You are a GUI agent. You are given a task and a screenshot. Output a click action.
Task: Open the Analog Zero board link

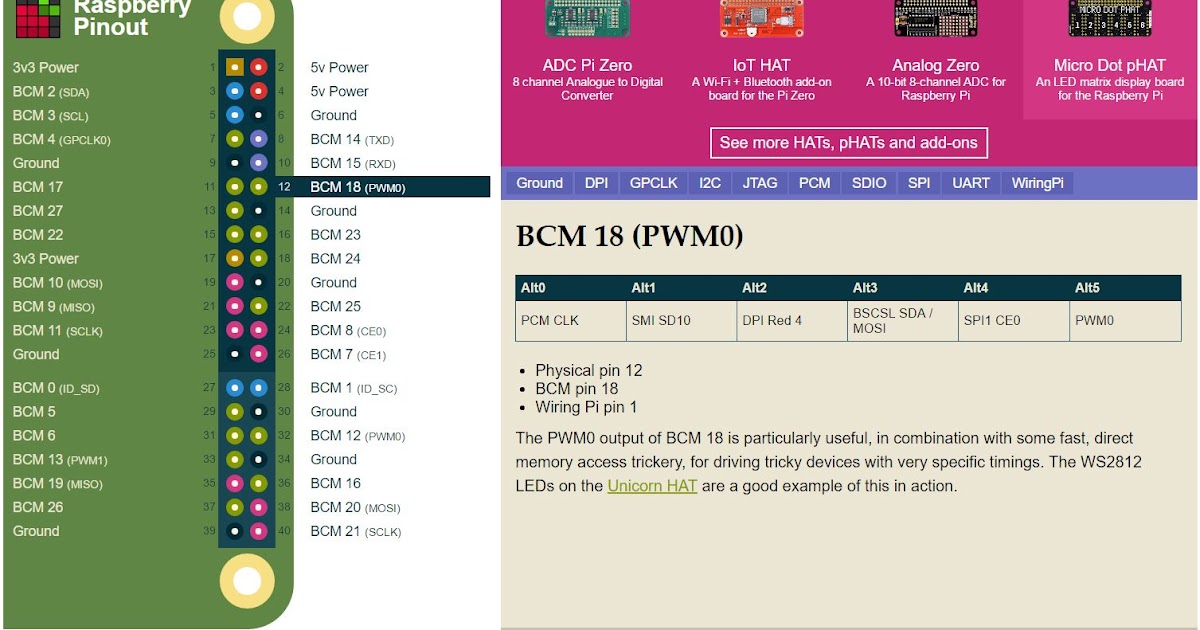936,66
